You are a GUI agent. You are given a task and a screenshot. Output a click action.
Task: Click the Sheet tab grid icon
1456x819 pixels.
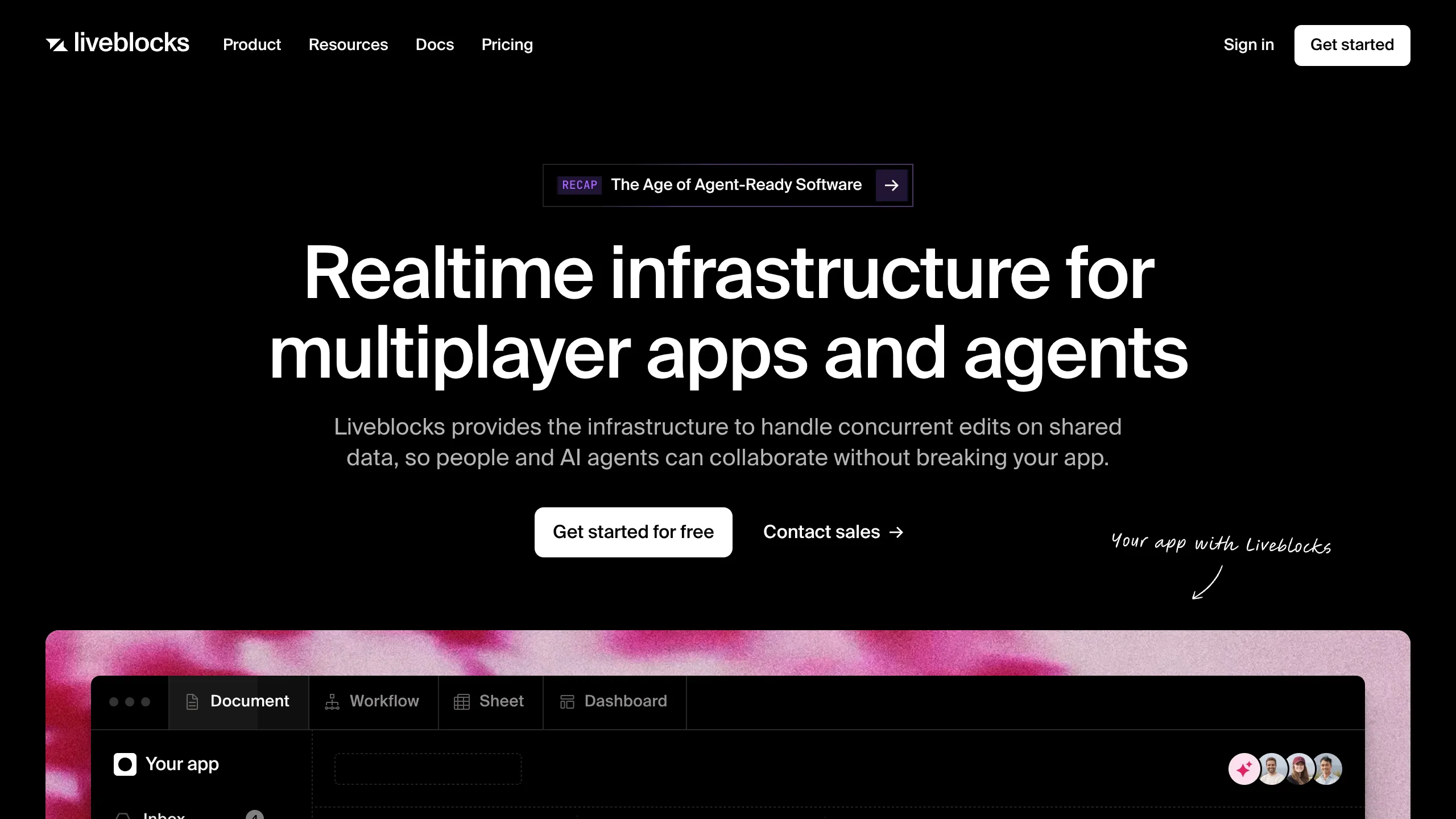[462, 702]
